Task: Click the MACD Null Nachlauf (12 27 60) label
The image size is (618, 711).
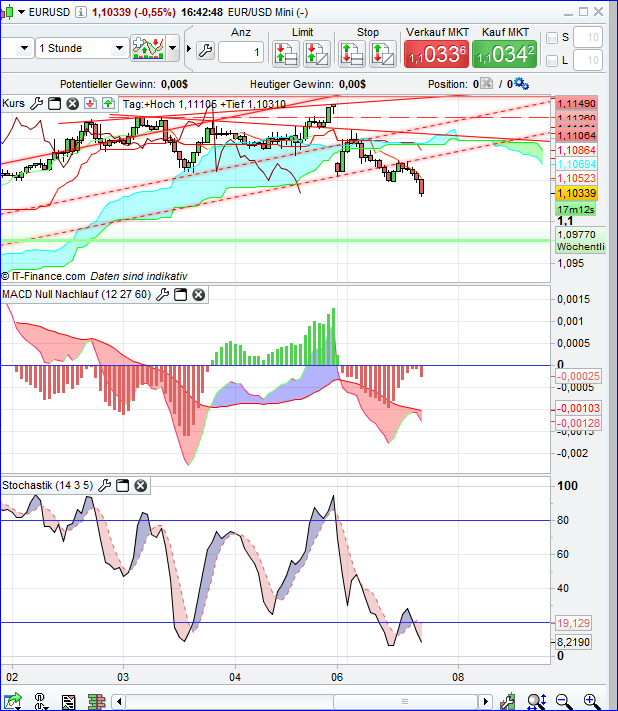Action: (76, 294)
